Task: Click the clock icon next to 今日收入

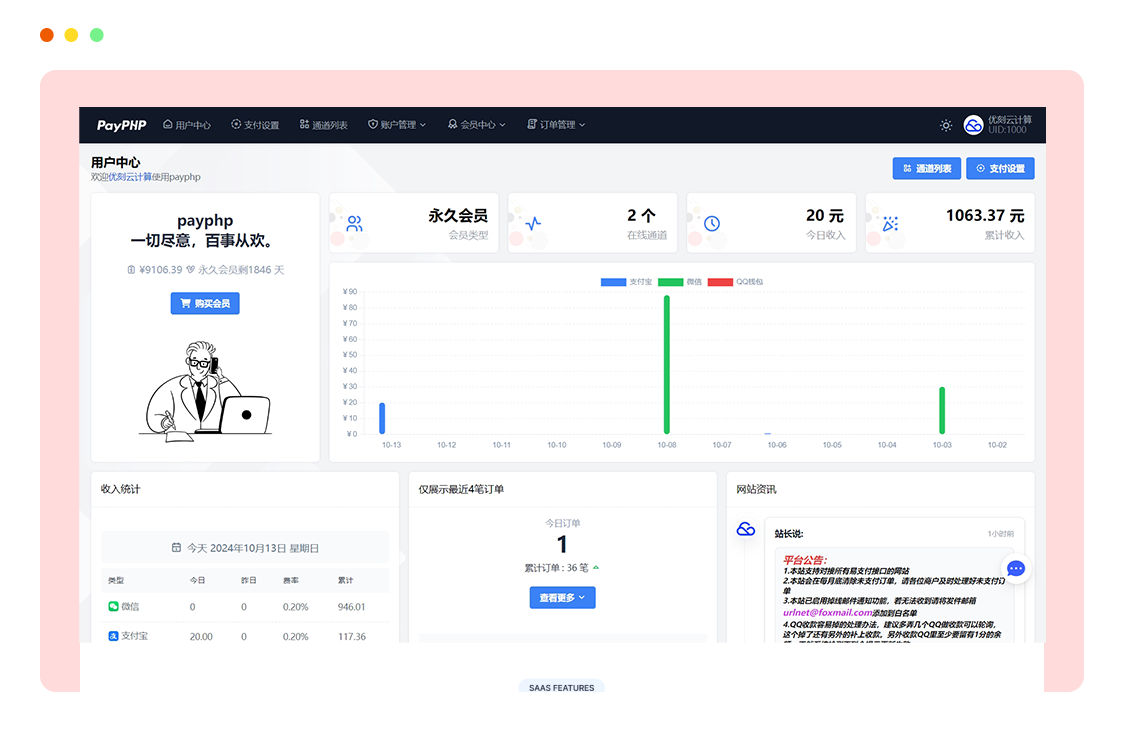Action: tap(709, 222)
